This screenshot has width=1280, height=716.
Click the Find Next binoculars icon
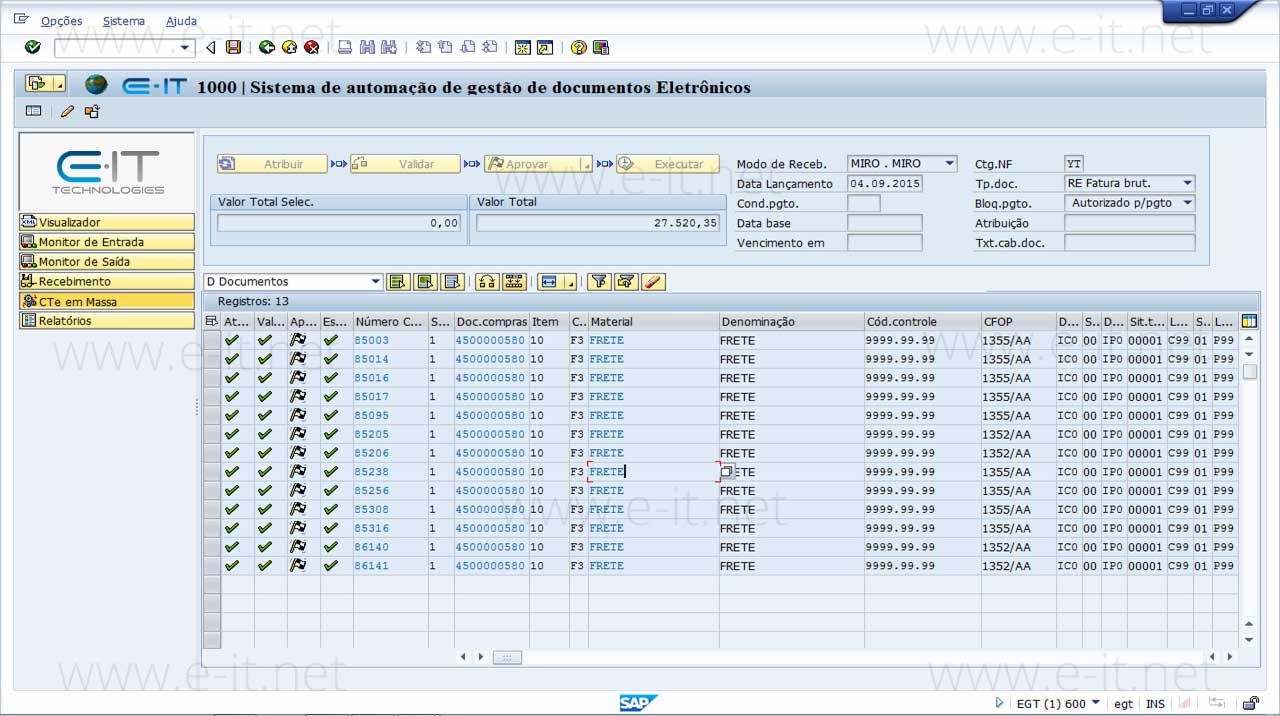389,47
